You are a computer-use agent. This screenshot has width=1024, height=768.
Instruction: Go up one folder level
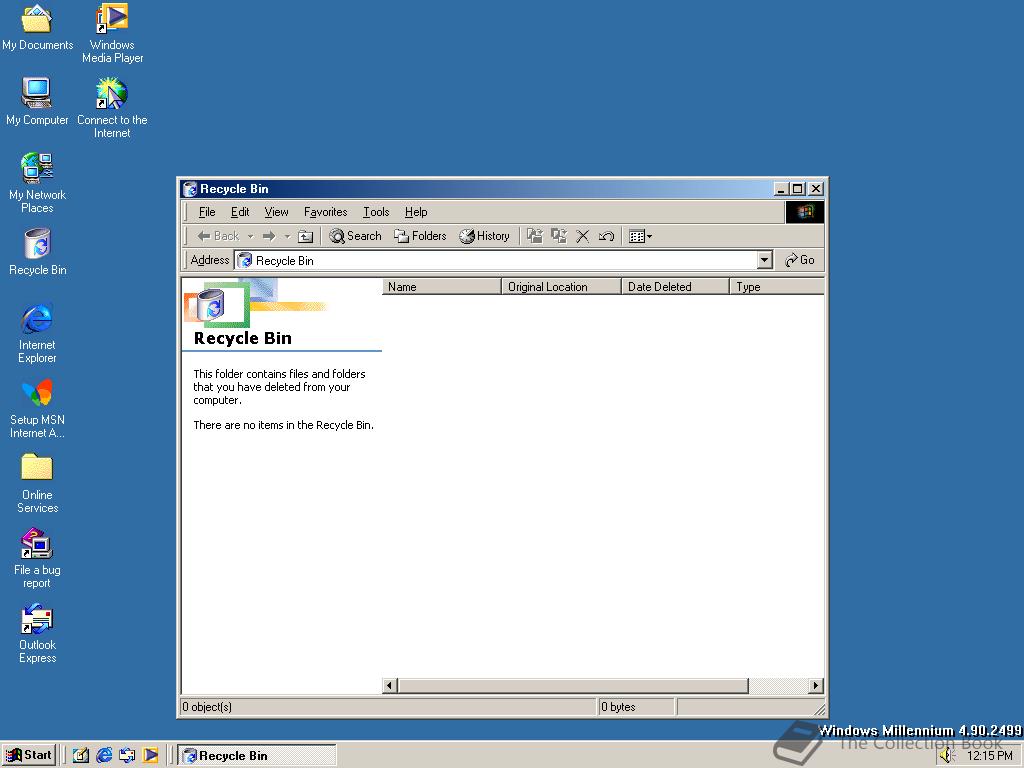(305, 236)
